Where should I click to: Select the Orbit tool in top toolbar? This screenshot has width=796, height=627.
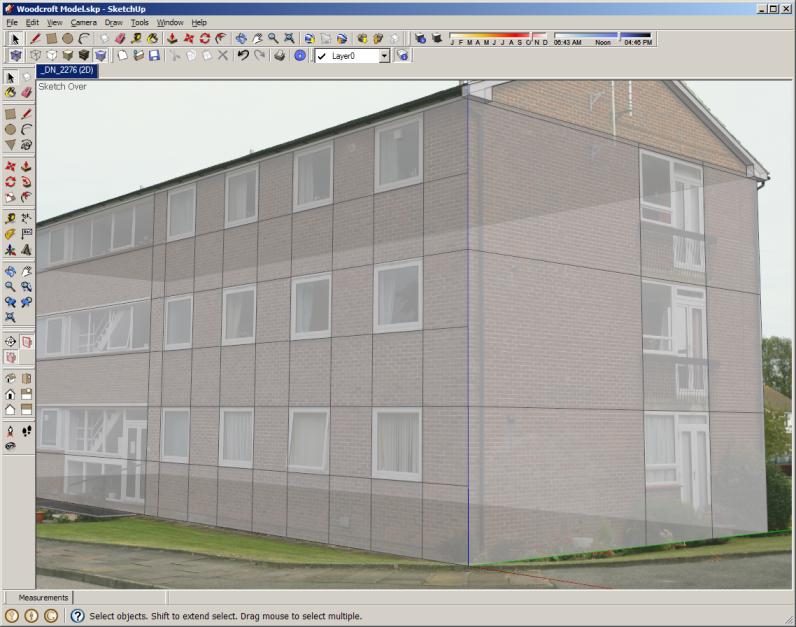click(241, 39)
